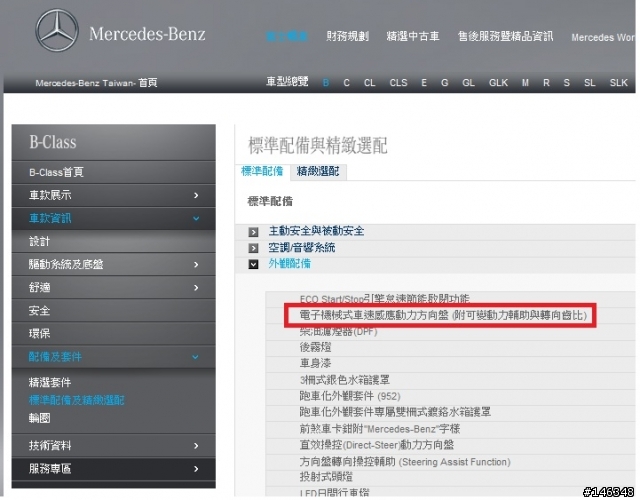Go to Mercedes-Benz Taiwan 首頁 link
Image resolution: width=640 pixels, height=500 pixels.
[96, 83]
